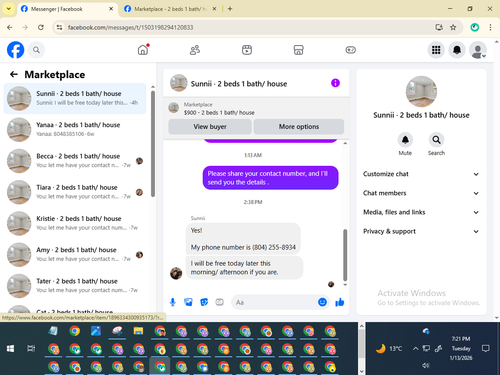Click the Sunnii chat header title
Image resolution: width=500 pixels, height=375 pixels.
[239, 84]
